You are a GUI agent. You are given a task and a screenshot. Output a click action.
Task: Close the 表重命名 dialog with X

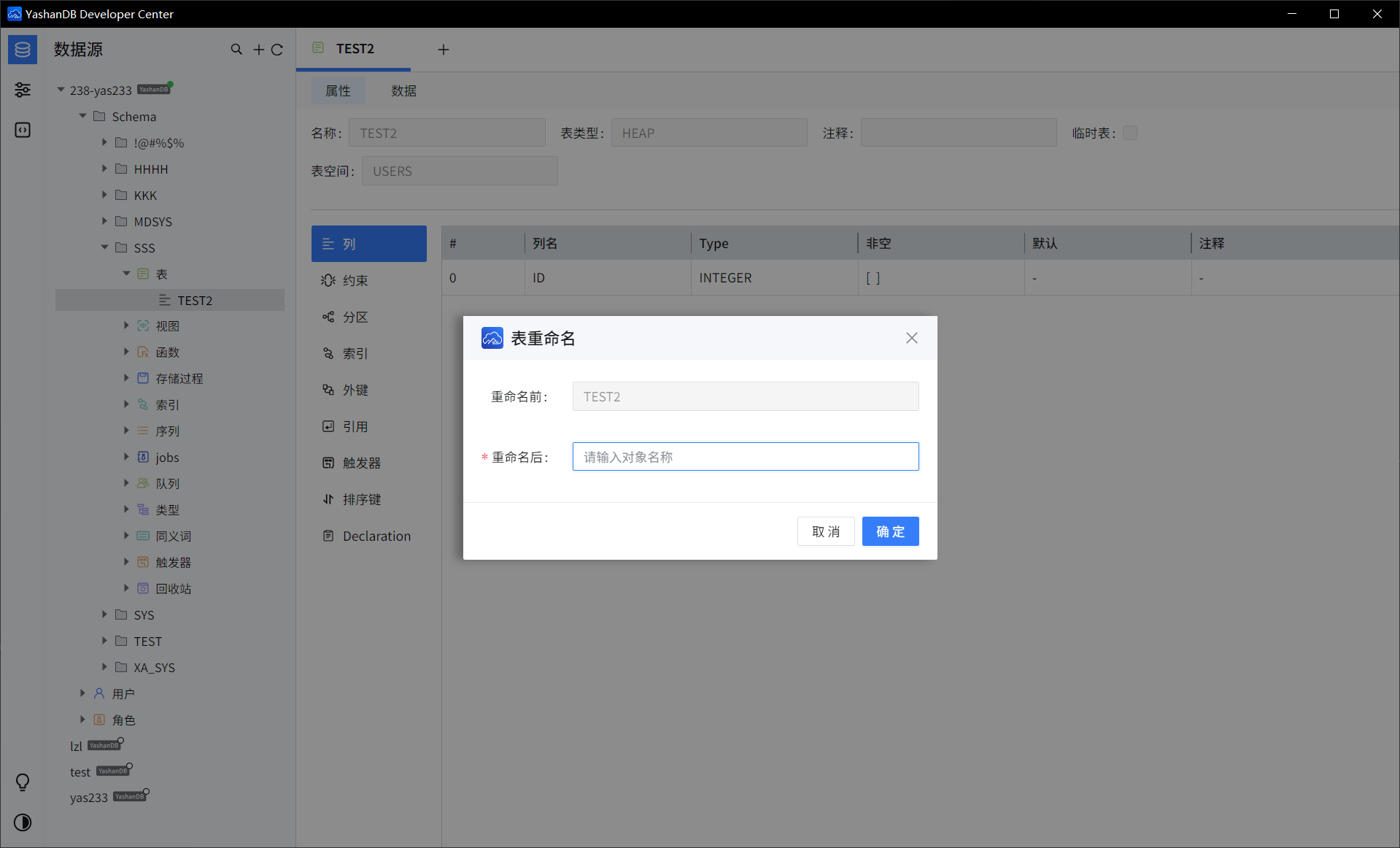pos(912,338)
